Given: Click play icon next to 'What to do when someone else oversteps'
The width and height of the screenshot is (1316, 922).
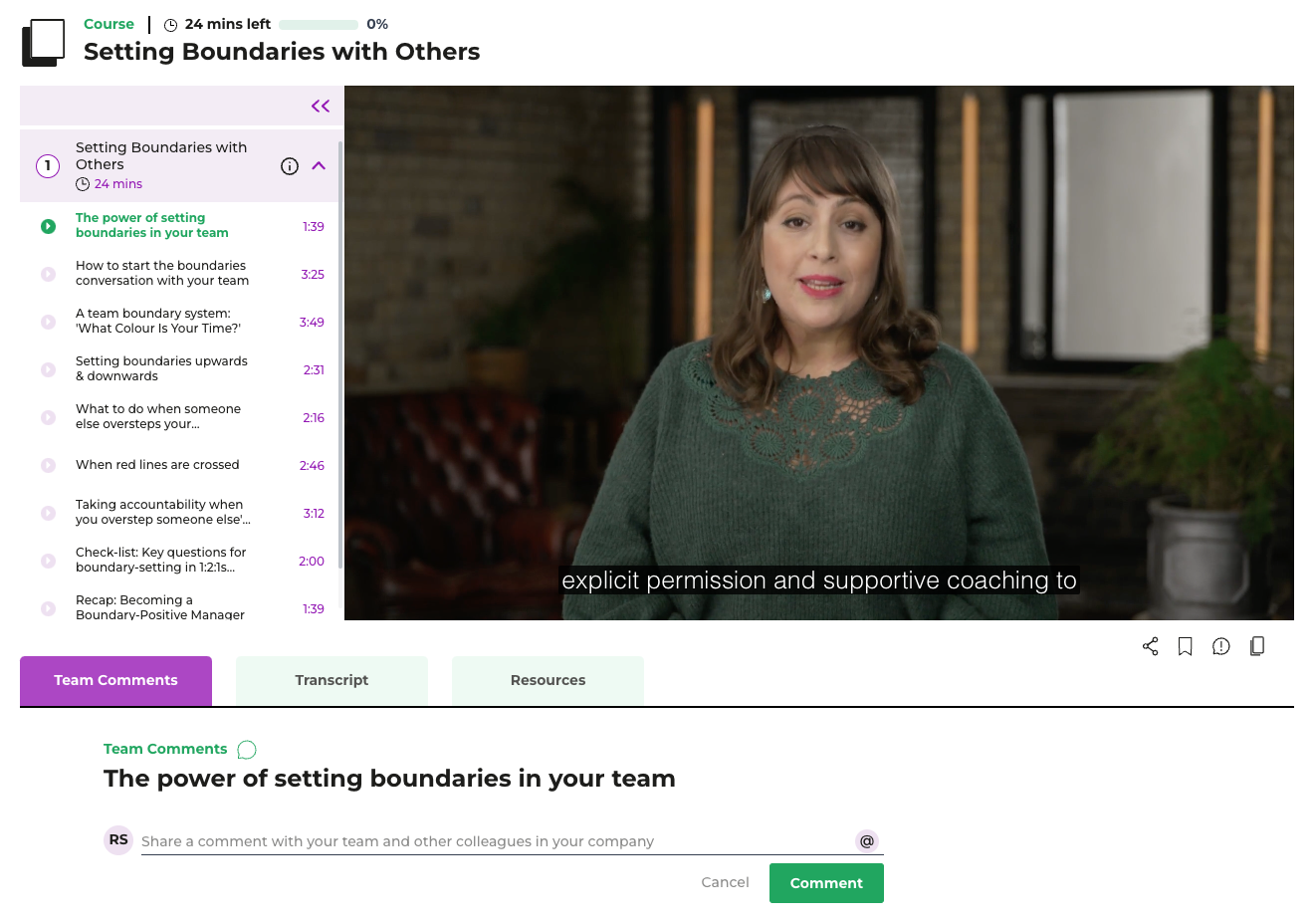Looking at the screenshot, I should (x=48, y=417).
